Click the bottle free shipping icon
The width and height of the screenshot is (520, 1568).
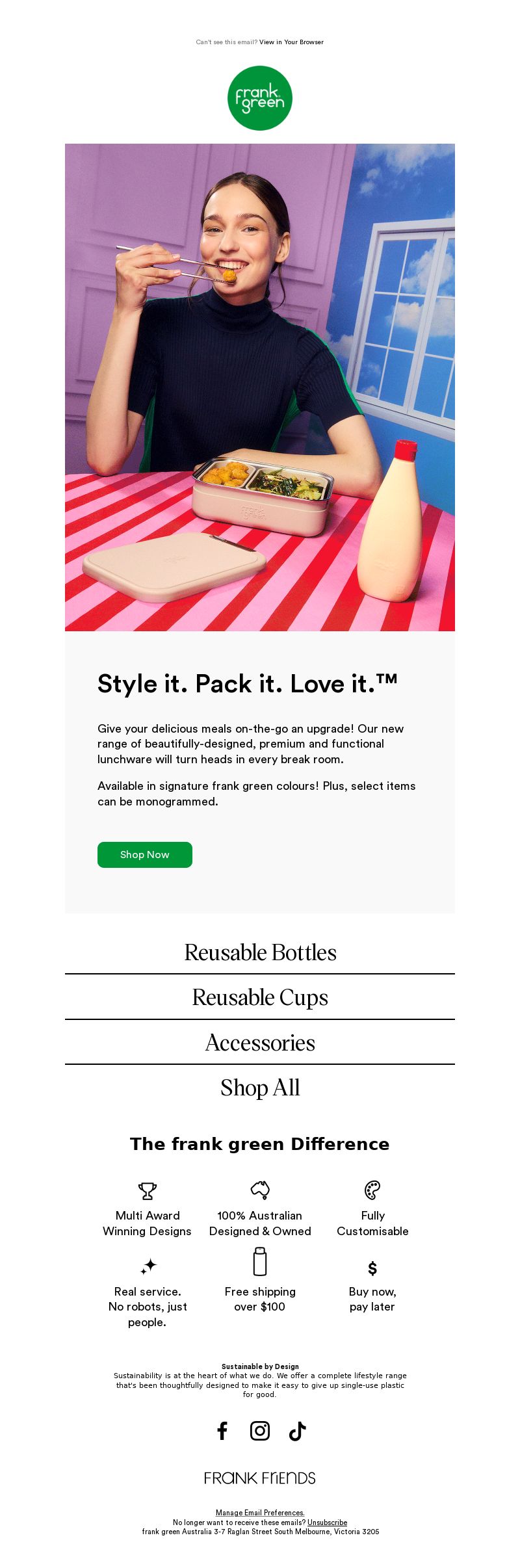(260, 1261)
